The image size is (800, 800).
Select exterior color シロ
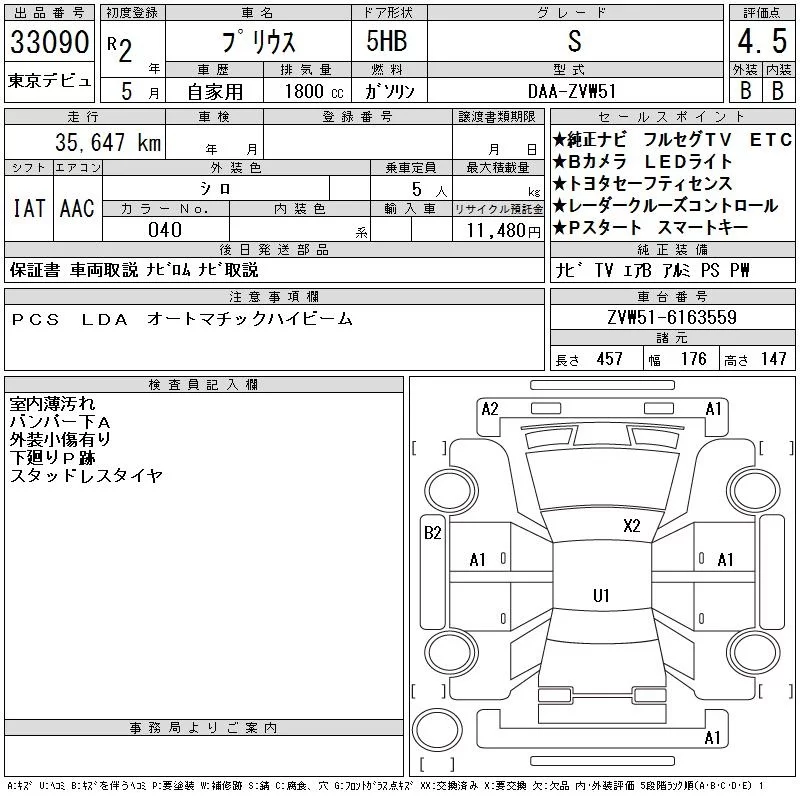tap(215, 189)
